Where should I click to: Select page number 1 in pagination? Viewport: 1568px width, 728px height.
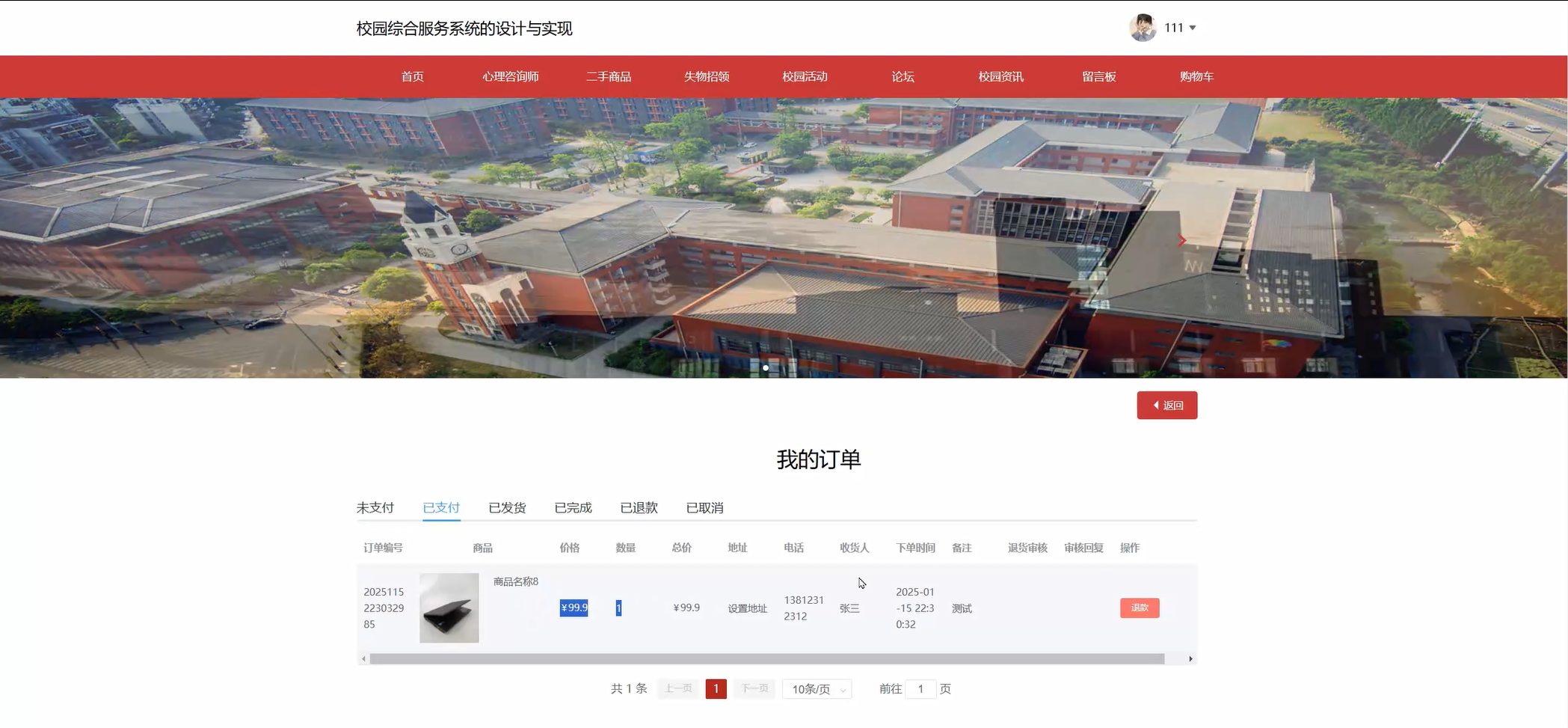pyautogui.click(x=716, y=688)
